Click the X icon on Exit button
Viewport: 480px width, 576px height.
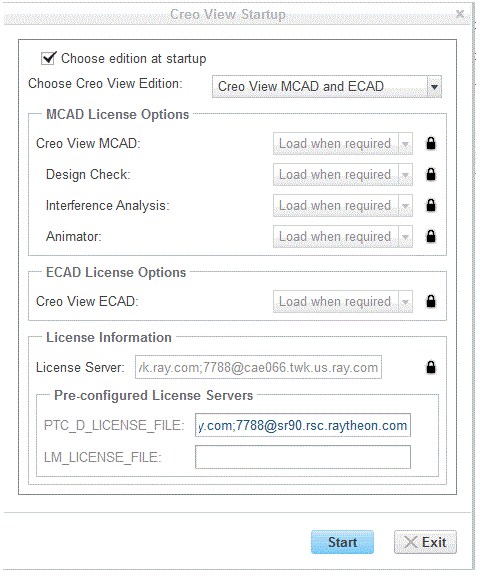[x=411, y=542]
